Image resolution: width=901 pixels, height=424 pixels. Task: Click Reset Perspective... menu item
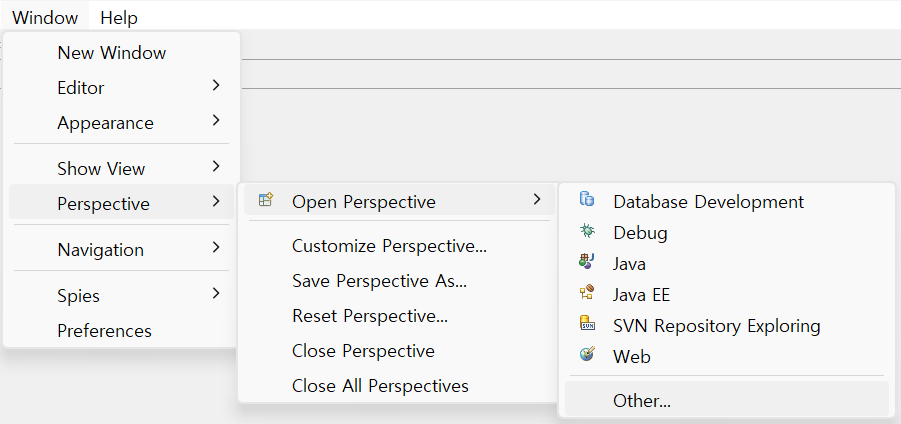(369, 316)
